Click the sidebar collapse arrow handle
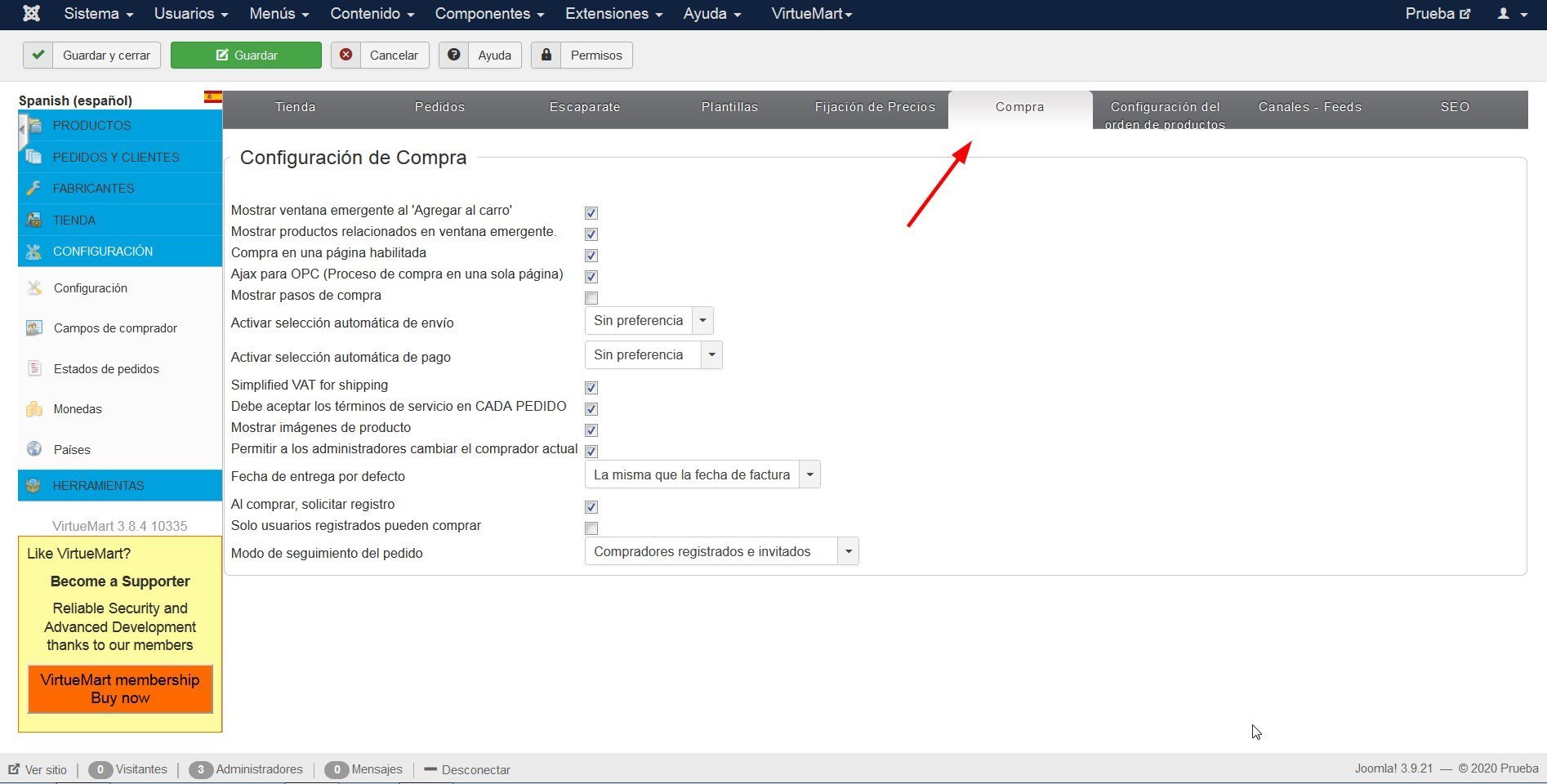The width and height of the screenshot is (1547, 784). [22, 131]
